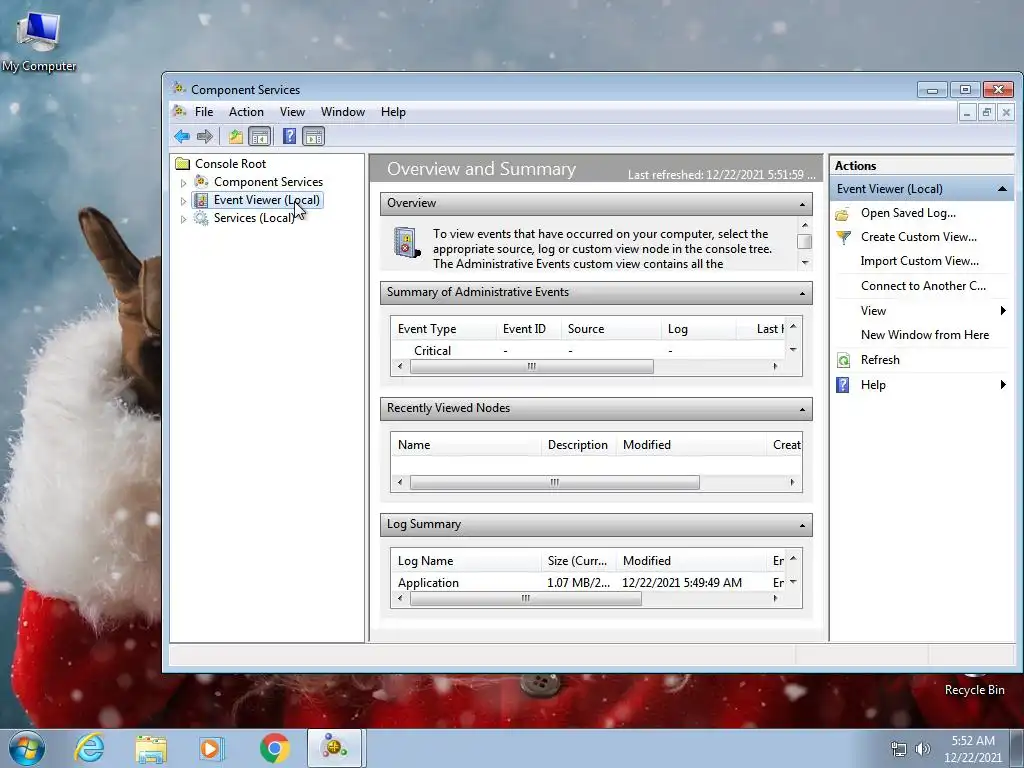The height and width of the screenshot is (768, 1024).
Task: Open the Help menu in menu bar
Action: pos(393,112)
